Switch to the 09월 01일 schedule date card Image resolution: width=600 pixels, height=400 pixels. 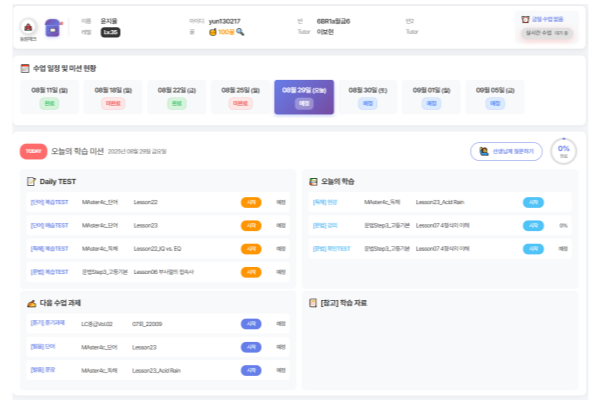pos(432,96)
